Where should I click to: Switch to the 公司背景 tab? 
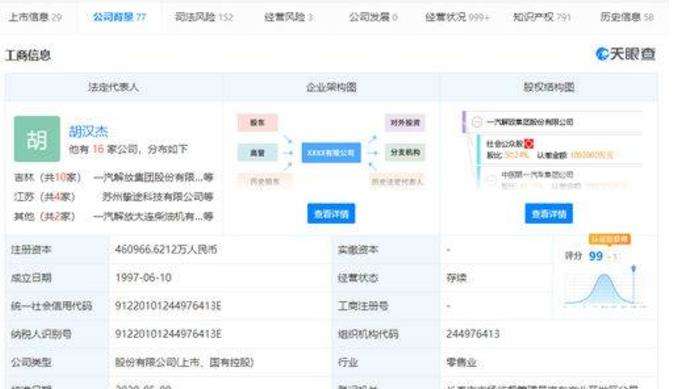119,17
